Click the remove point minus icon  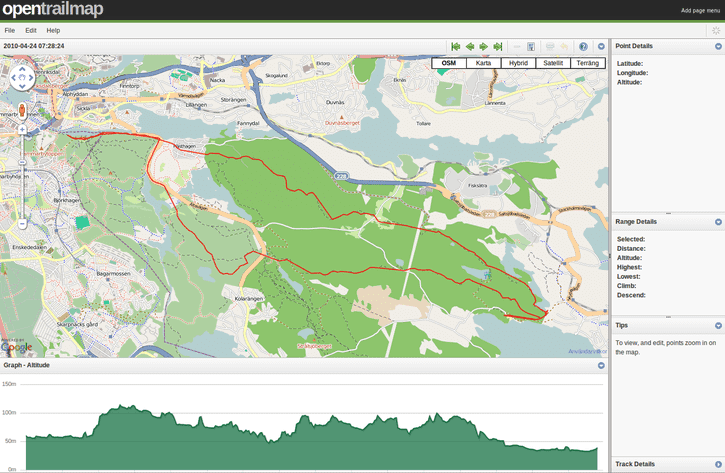point(517,47)
